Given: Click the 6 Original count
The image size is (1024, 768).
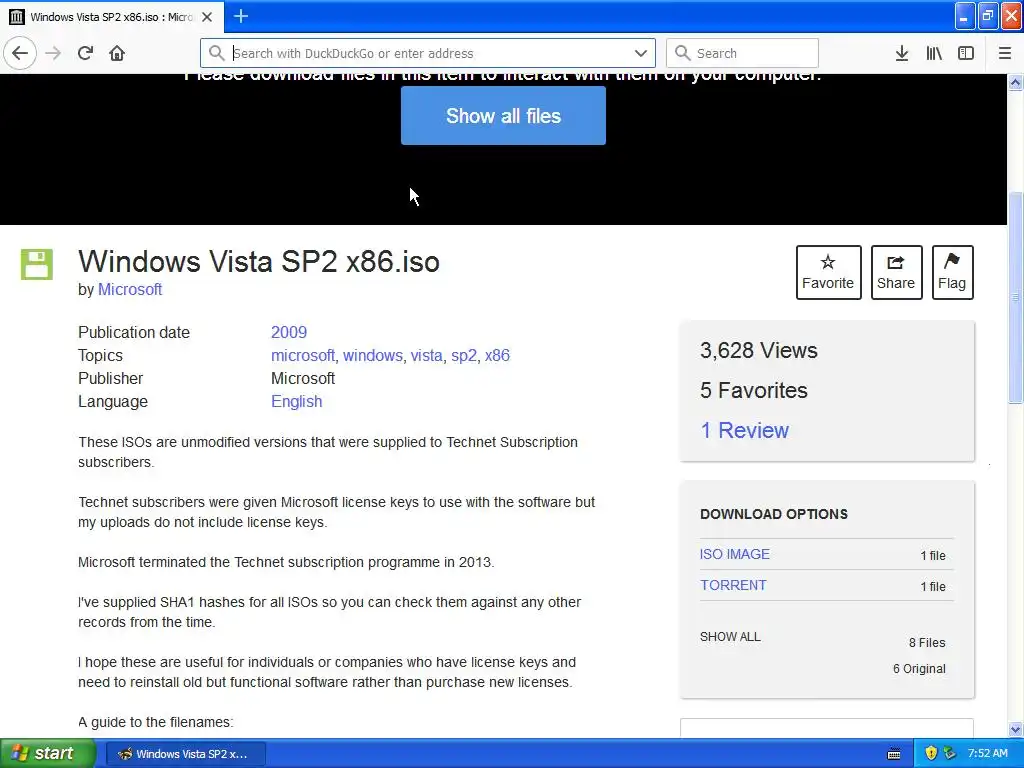Looking at the screenshot, I should pyautogui.click(x=919, y=669).
